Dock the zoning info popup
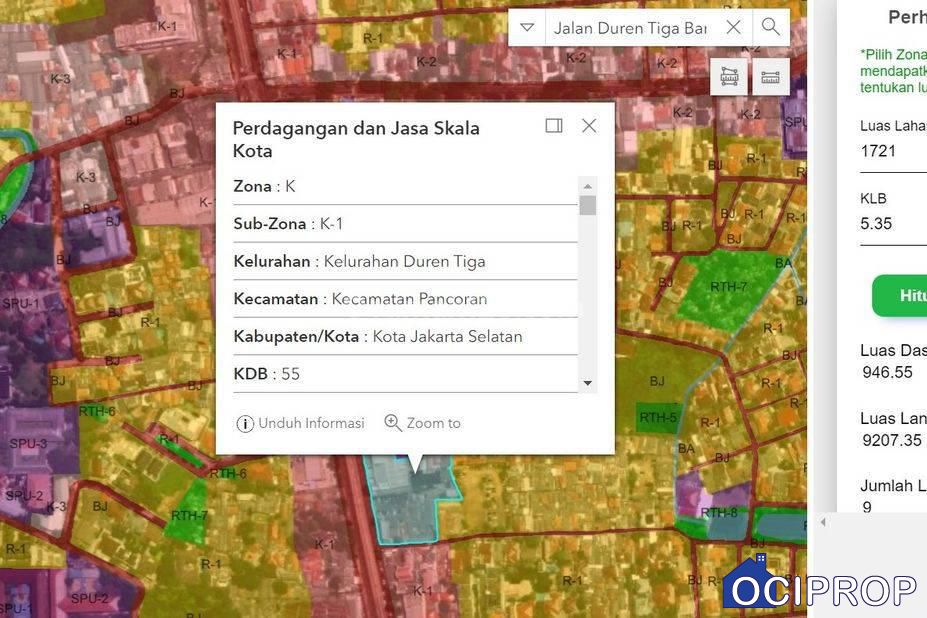The width and height of the screenshot is (927, 618). 554,125
